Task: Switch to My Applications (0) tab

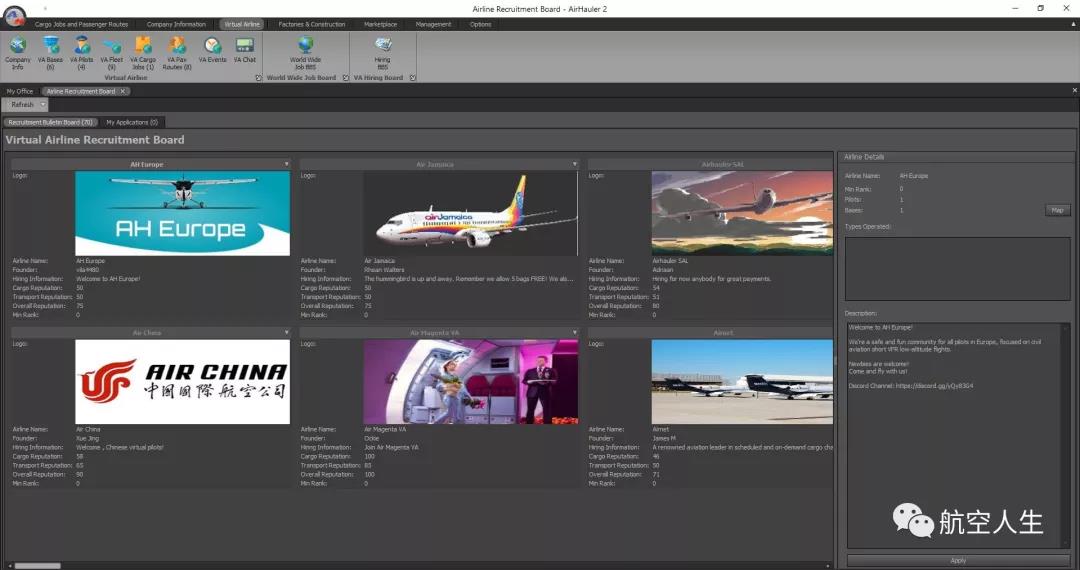Action: pyautogui.click(x=132, y=122)
